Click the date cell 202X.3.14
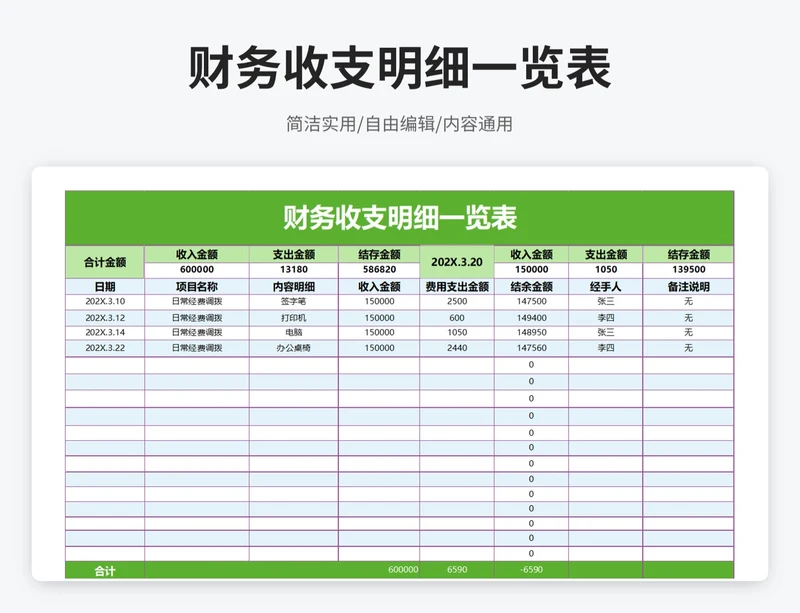 (x=105, y=332)
